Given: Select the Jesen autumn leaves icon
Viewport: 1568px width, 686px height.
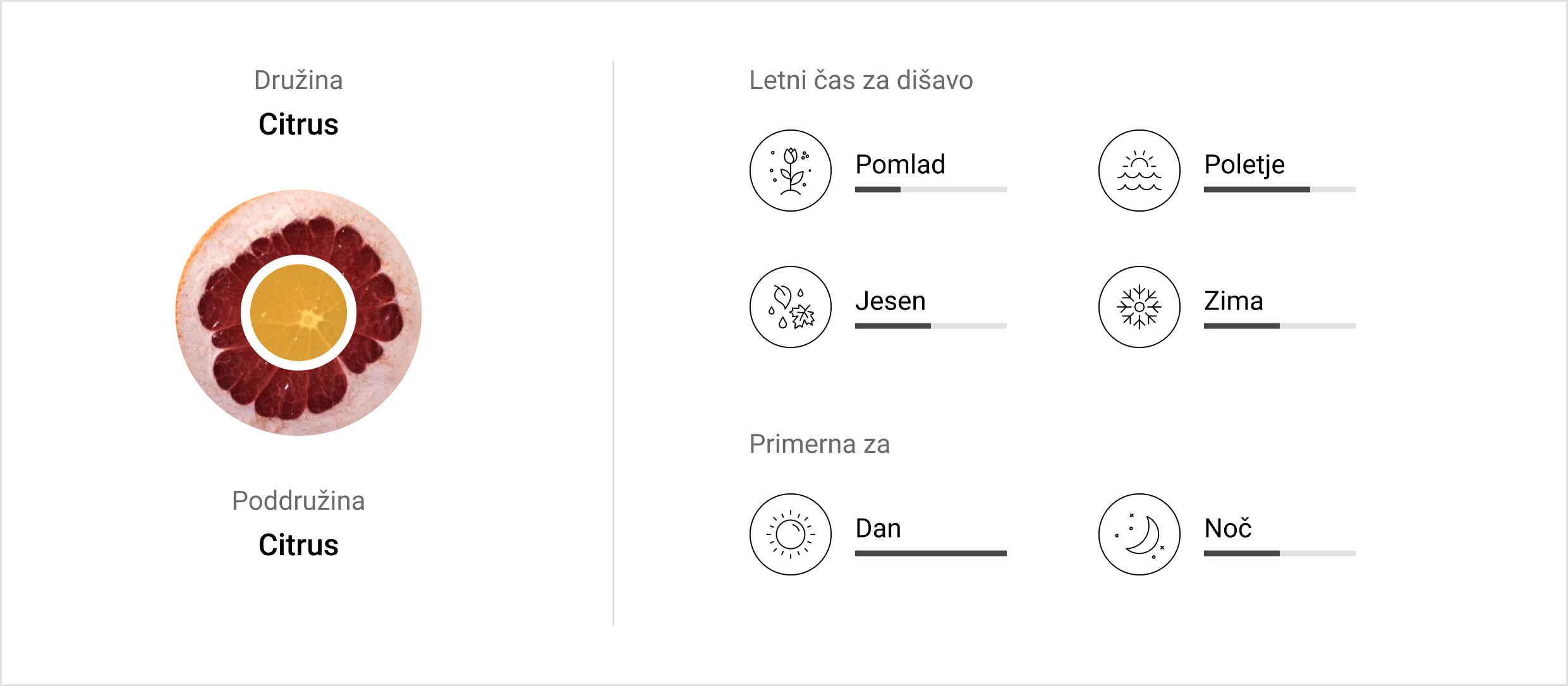Looking at the screenshot, I should 790,307.
